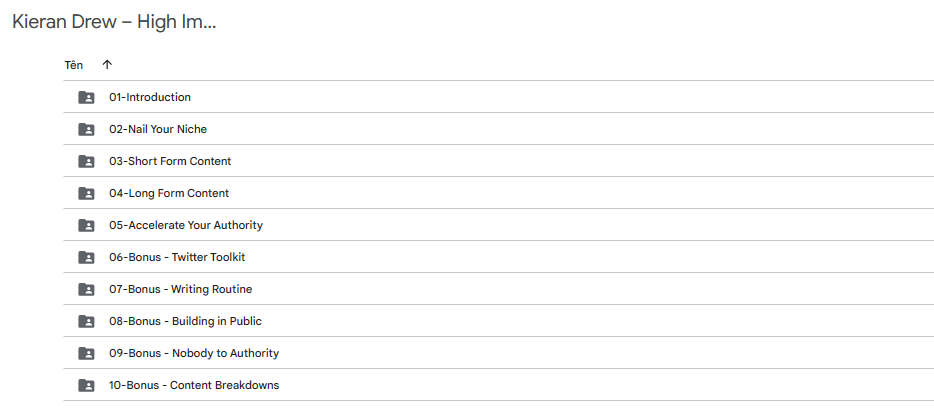Click the shared folder icon for 01-Introduction
This screenshot has width=934, height=412.
tap(86, 98)
